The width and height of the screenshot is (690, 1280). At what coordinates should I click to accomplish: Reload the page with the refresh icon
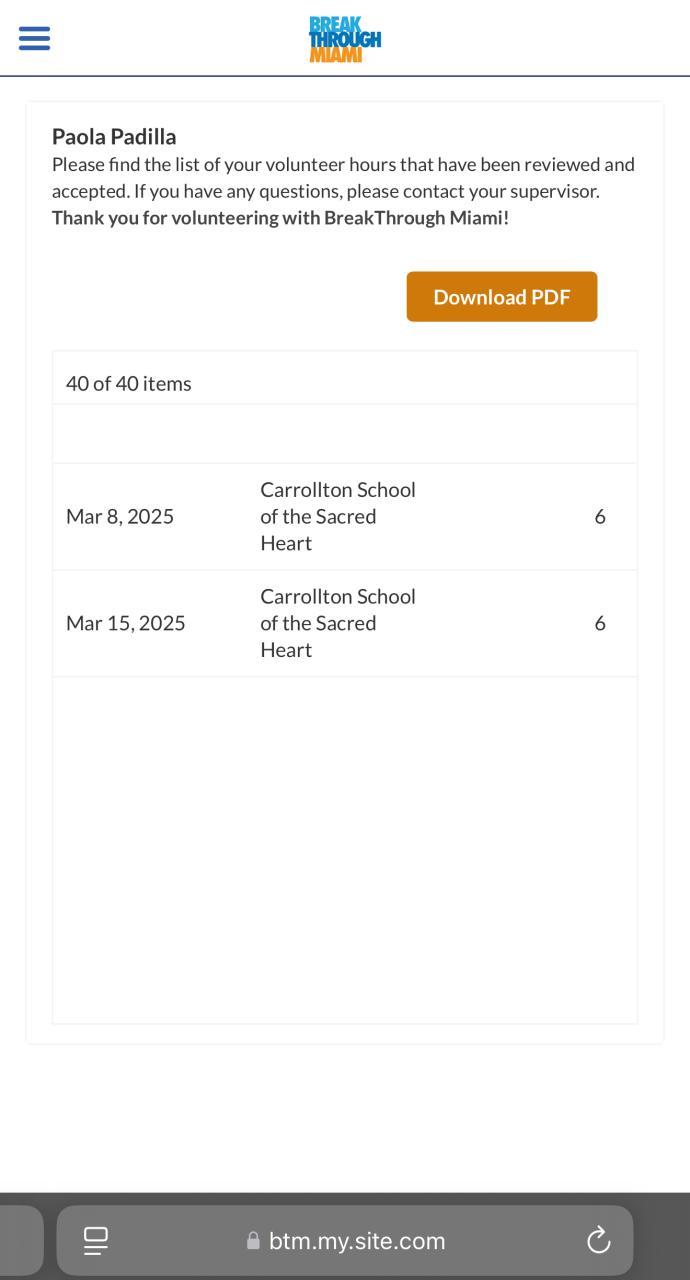[x=598, y=1241]
